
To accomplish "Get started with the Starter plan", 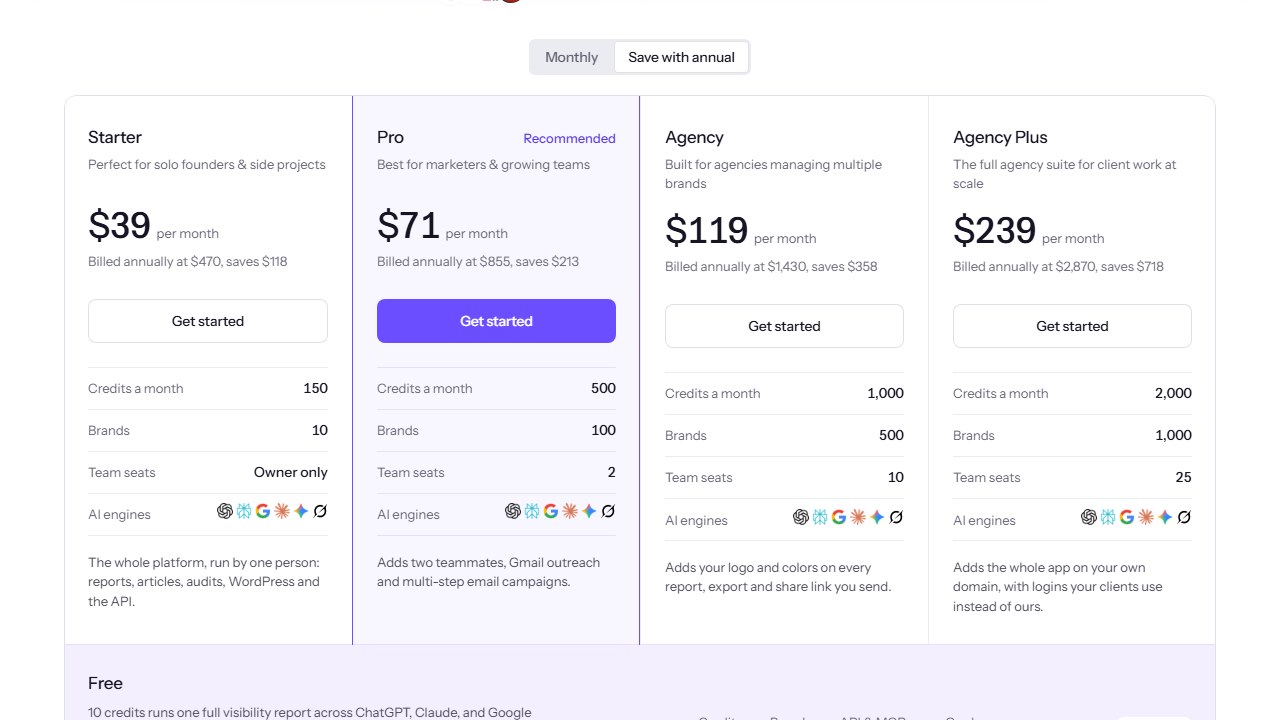I will [208, 321].
